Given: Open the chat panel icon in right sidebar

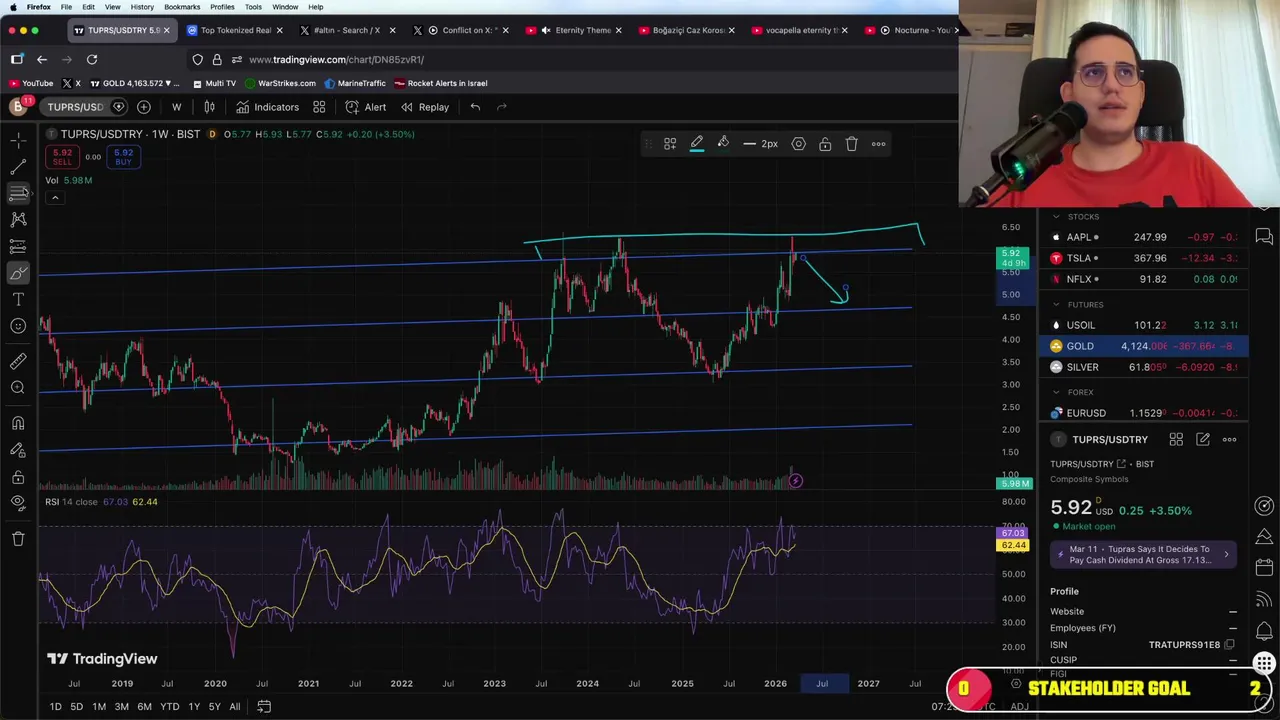Looking at the screenshot, I should tap(1264, 237).
